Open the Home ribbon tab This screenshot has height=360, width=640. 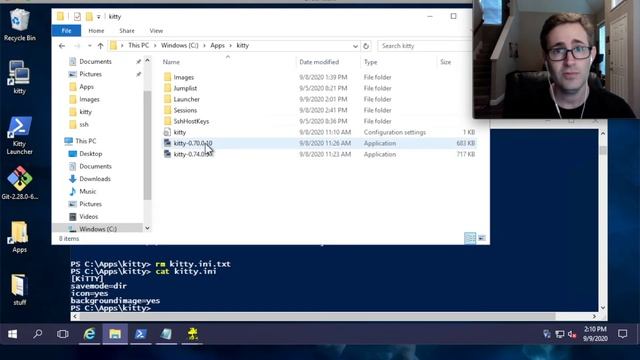pyautogui.click(x=96, y=31)
